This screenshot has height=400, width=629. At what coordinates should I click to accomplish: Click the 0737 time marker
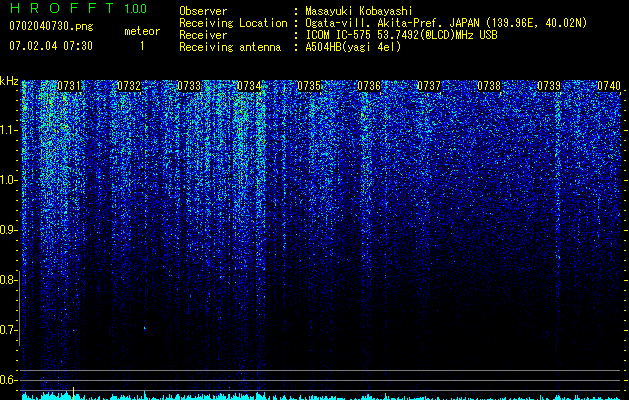tap(429, 86)
